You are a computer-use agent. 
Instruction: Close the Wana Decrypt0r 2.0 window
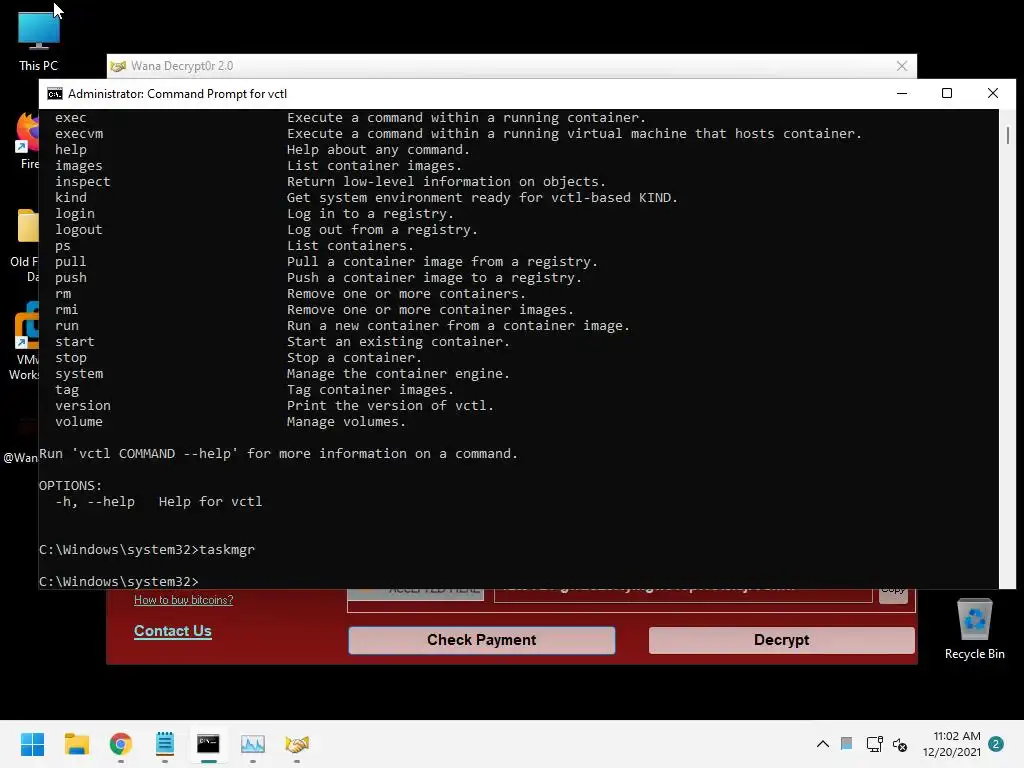click(902, 66)
